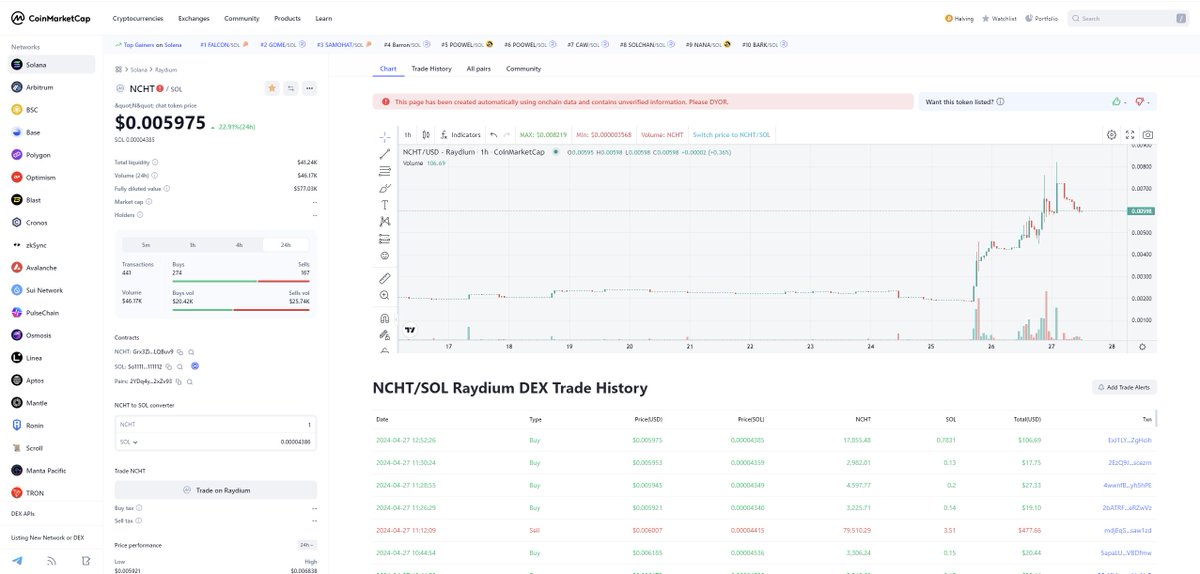Switch to the Community tab below ticker
Viewport: 1200px width, 574px height.
click(x=523, y=69)
